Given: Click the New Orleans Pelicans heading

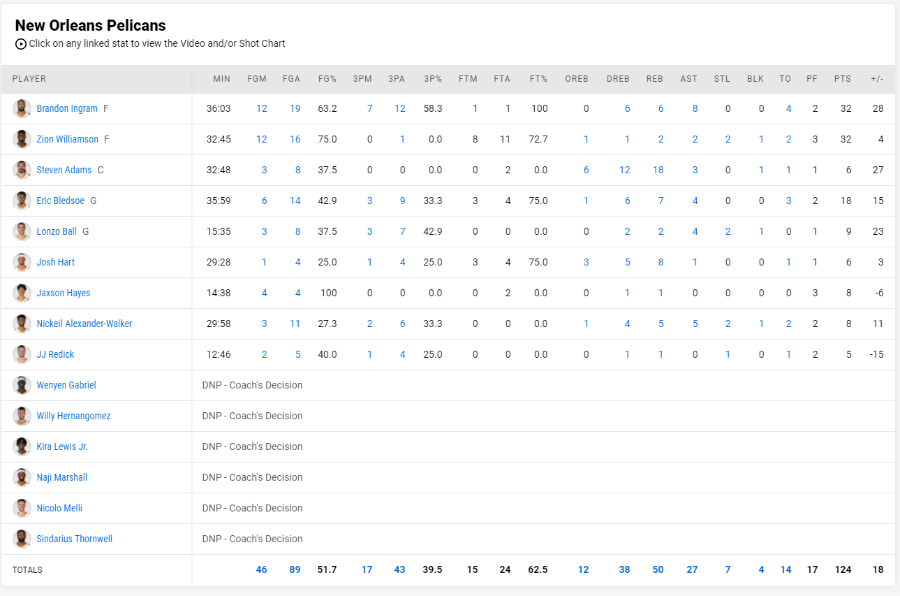Looking at the screenshot, I should tap(90, 25).
